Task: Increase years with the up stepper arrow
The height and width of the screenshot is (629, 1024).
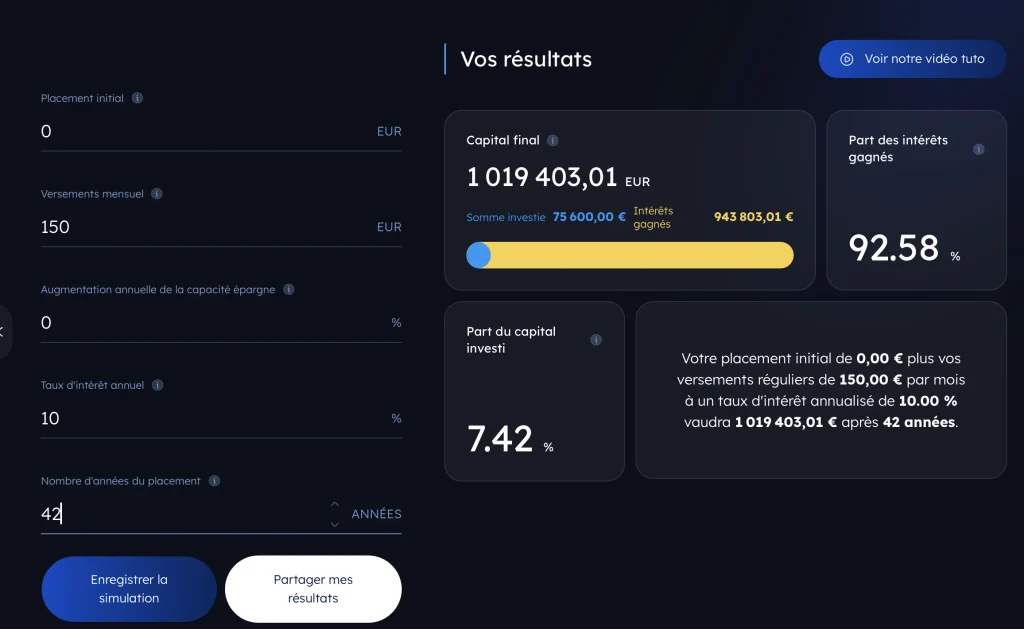Action: 334,504
